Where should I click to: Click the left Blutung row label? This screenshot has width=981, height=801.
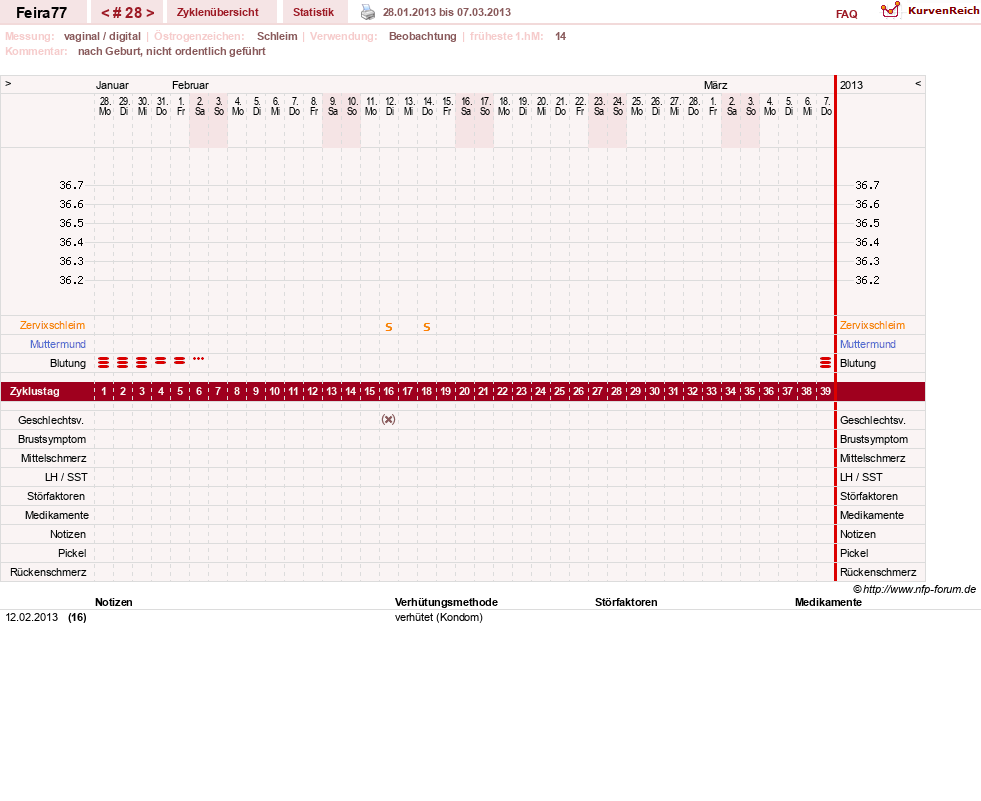pos(68,363)
